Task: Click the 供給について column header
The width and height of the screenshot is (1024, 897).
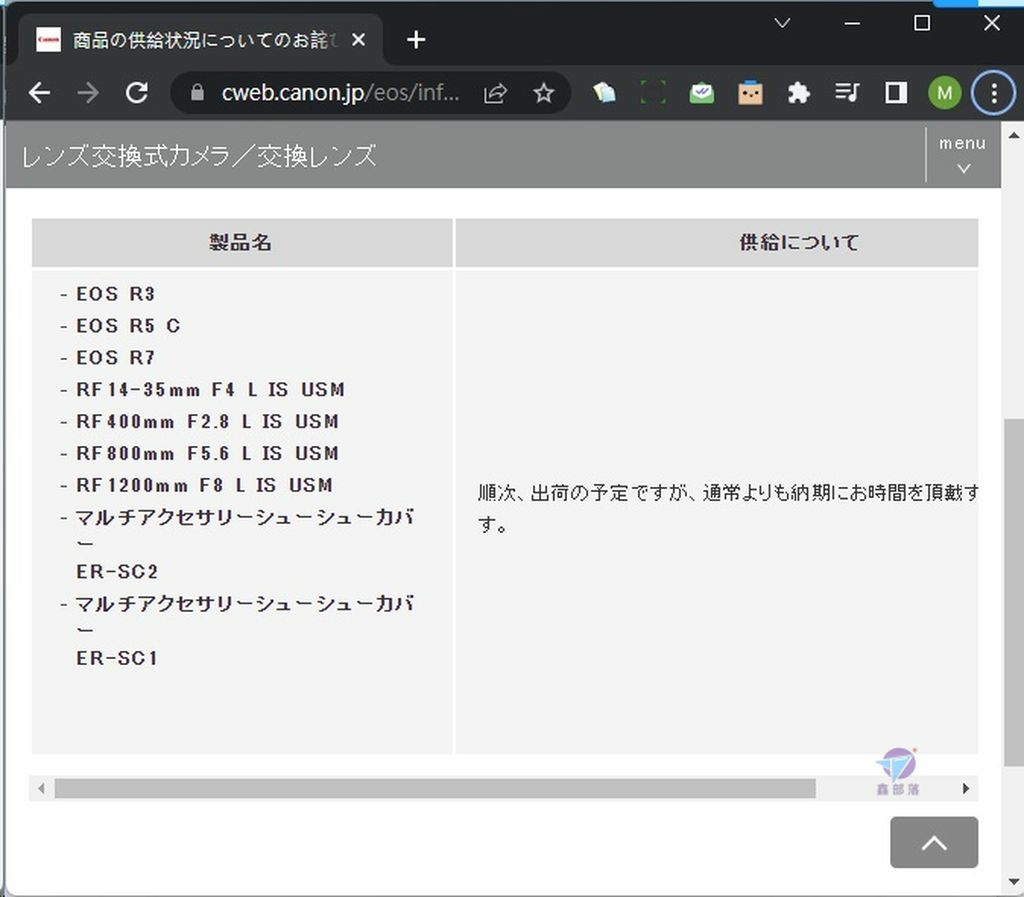Action: pyautogui.click(x=716, y=243)
